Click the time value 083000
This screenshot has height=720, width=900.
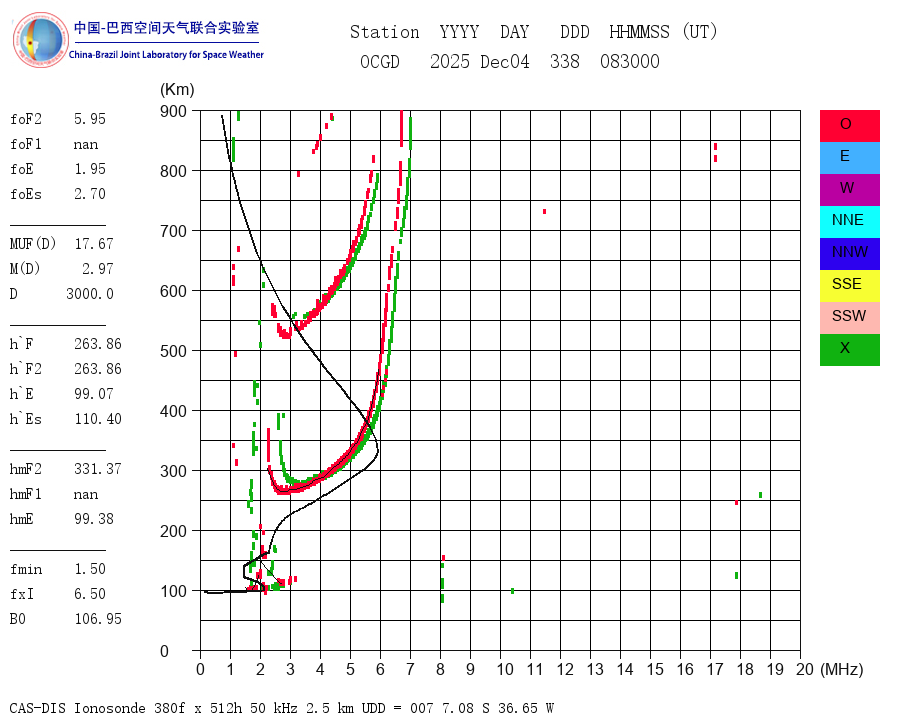click(x=630, y=61)
